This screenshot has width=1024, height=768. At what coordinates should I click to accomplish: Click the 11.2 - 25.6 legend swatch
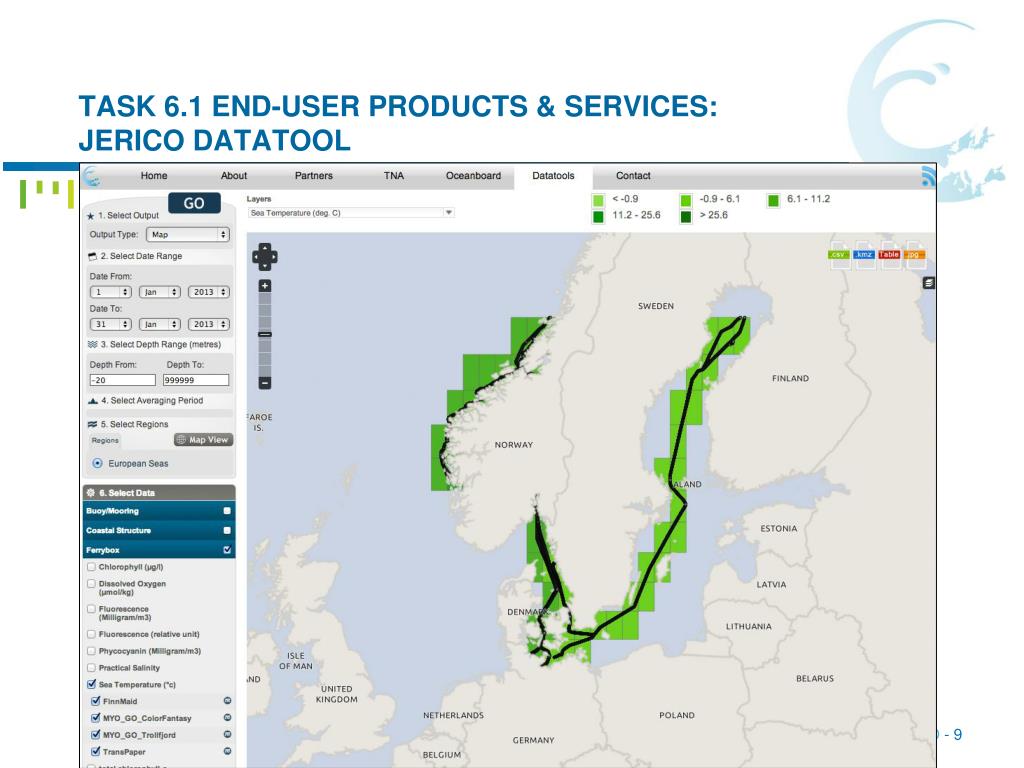pyautogui.click(x=598, y=216)
